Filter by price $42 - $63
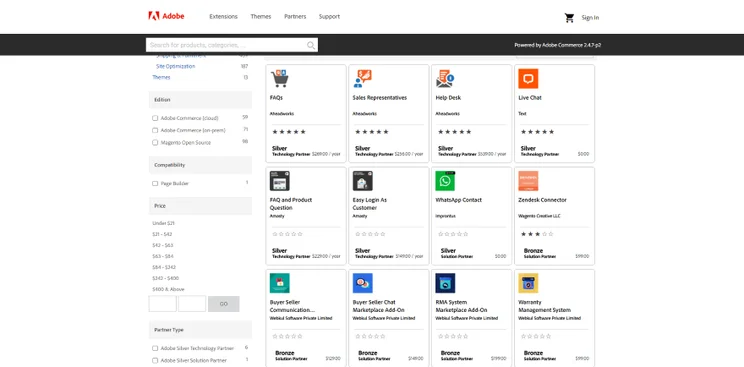Screen dimensions: 744x367 163,245
